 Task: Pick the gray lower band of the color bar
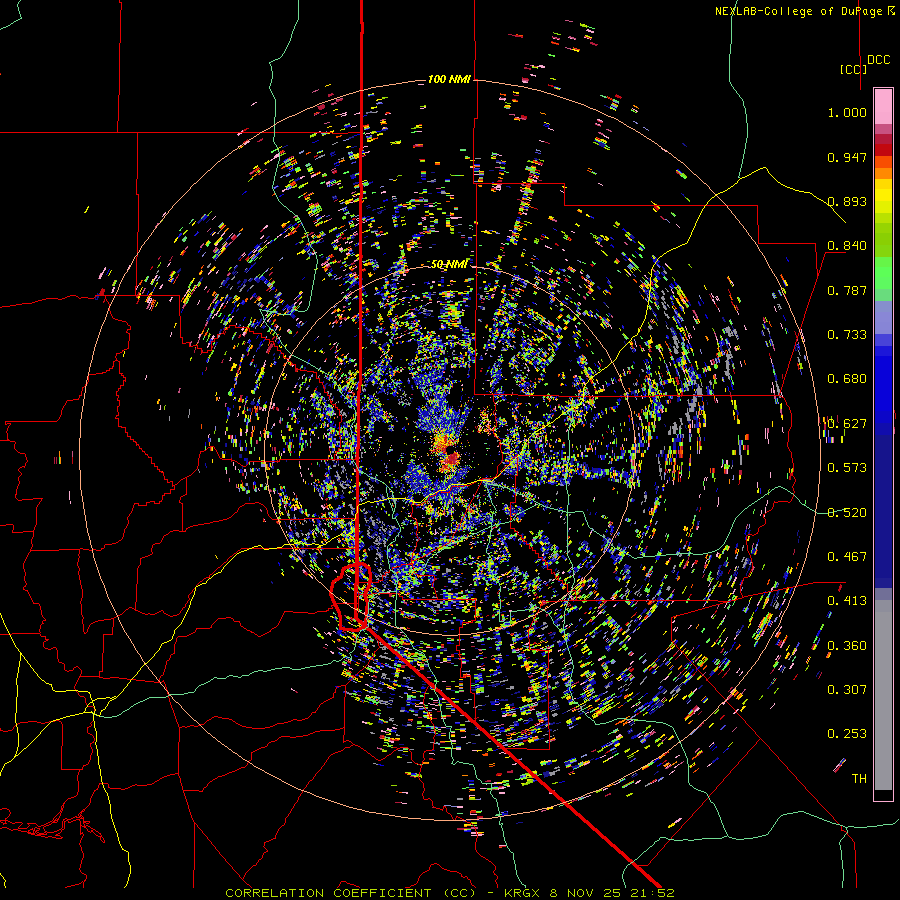coord(883,695)
